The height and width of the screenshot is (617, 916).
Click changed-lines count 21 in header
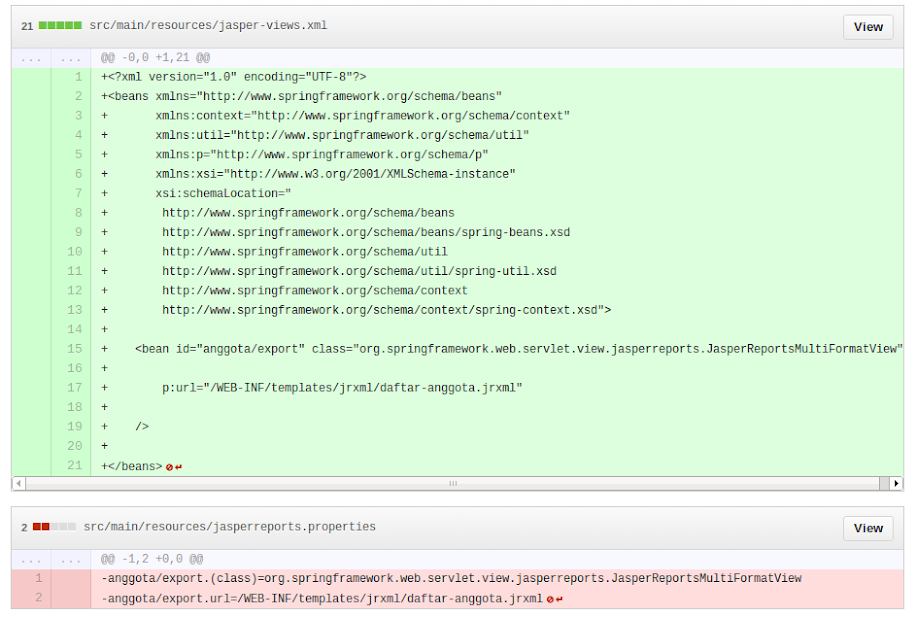point(27,26)
